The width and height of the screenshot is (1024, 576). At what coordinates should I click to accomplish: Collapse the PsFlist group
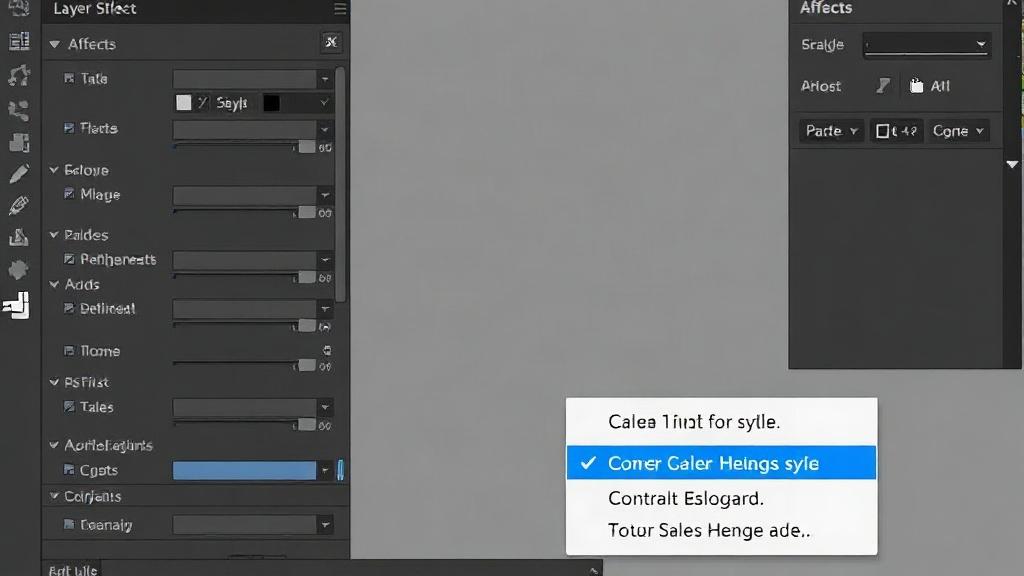coord(54,382)
